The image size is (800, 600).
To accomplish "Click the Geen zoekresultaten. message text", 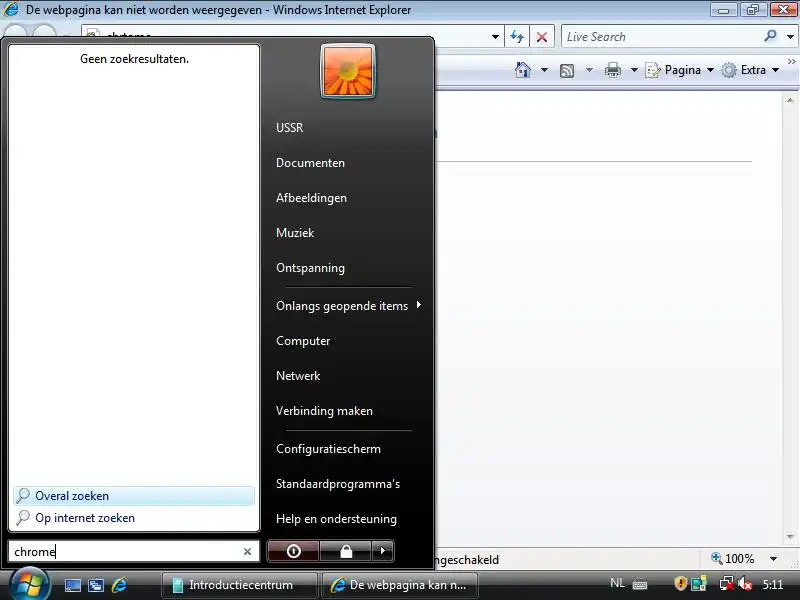I will 134,59.
